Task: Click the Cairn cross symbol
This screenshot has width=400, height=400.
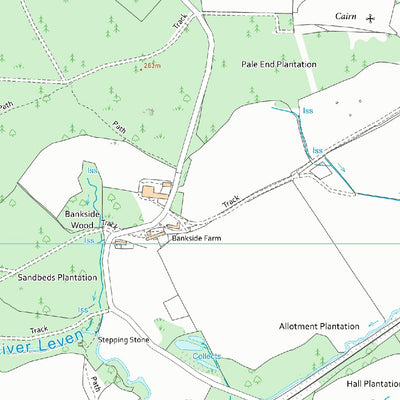Action: [x=370, y=19]
